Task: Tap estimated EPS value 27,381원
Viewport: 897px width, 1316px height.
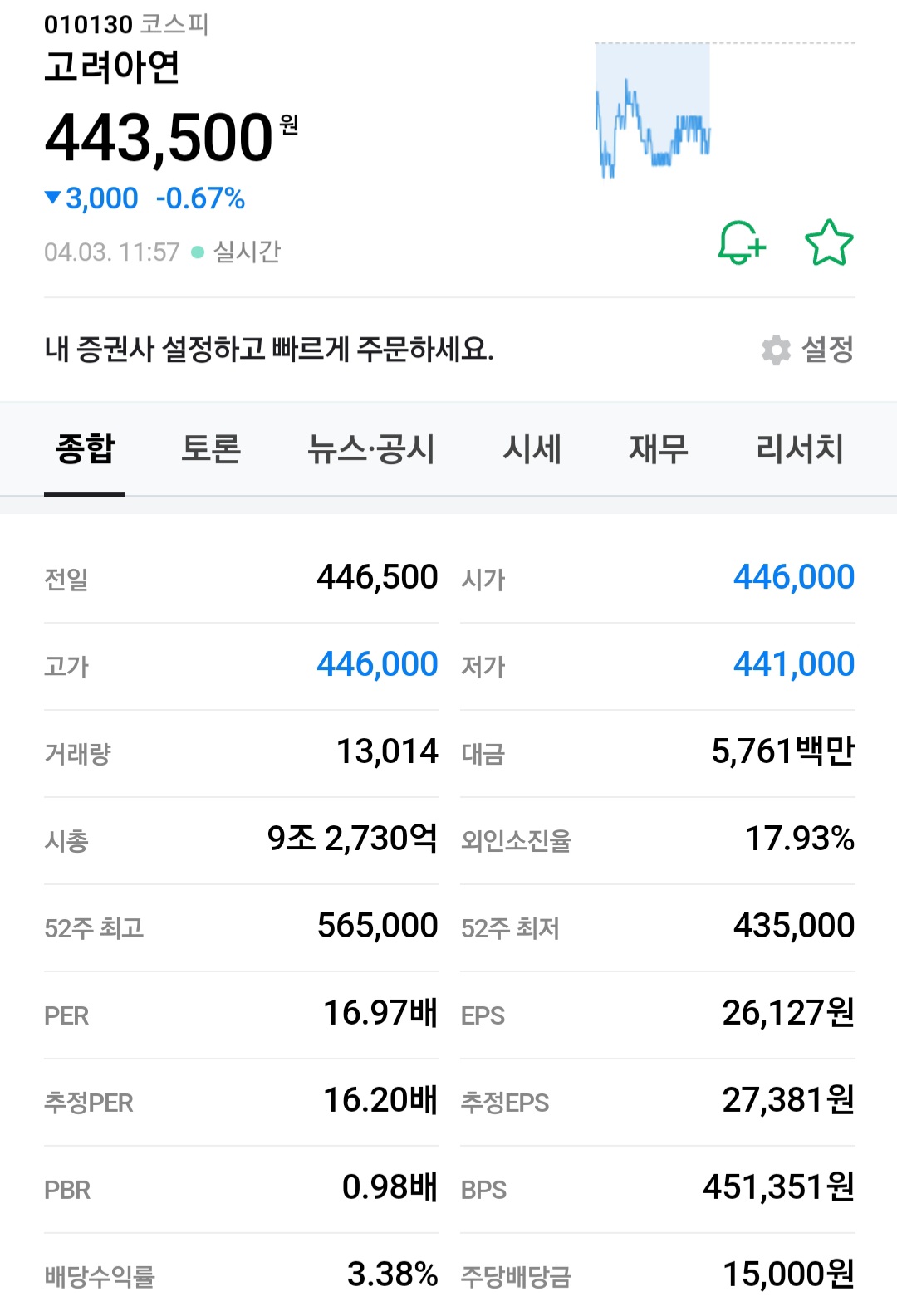Action: [x=788, y=1100]
